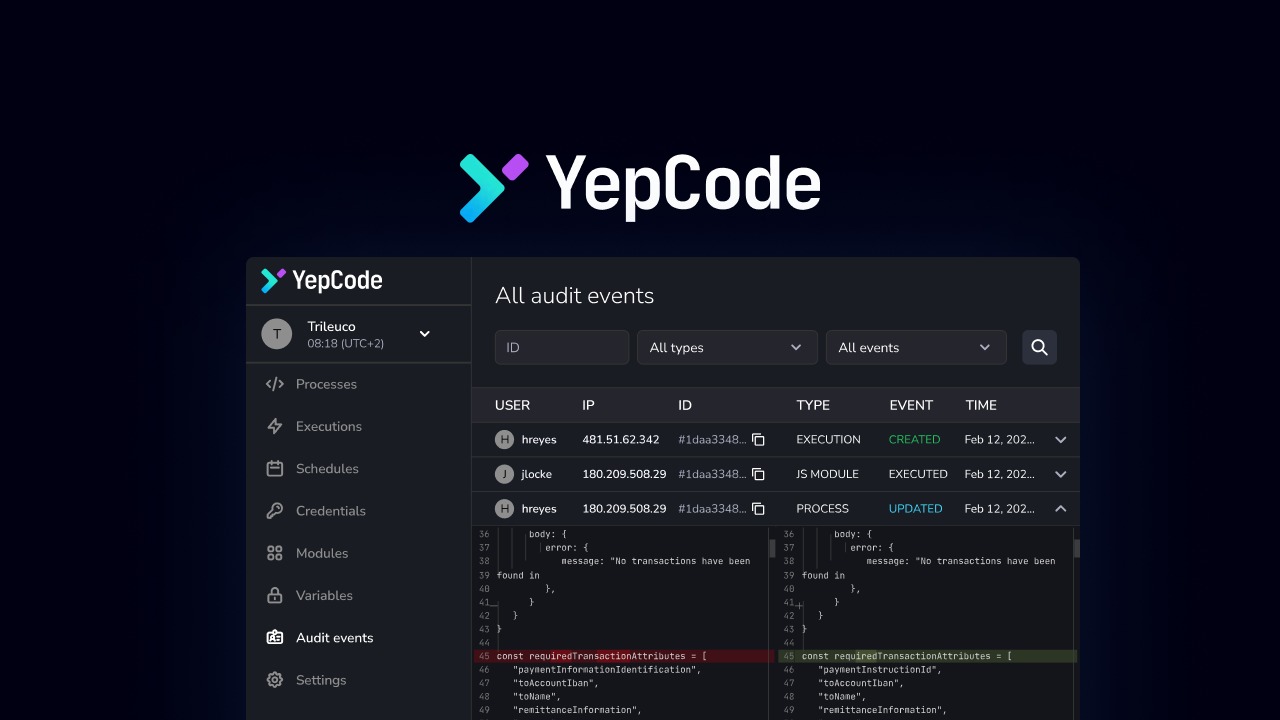Copy ID of hreyes EXECUTION row
Image resolution: width=1280 pixels, height=720 pixels.
758,440
